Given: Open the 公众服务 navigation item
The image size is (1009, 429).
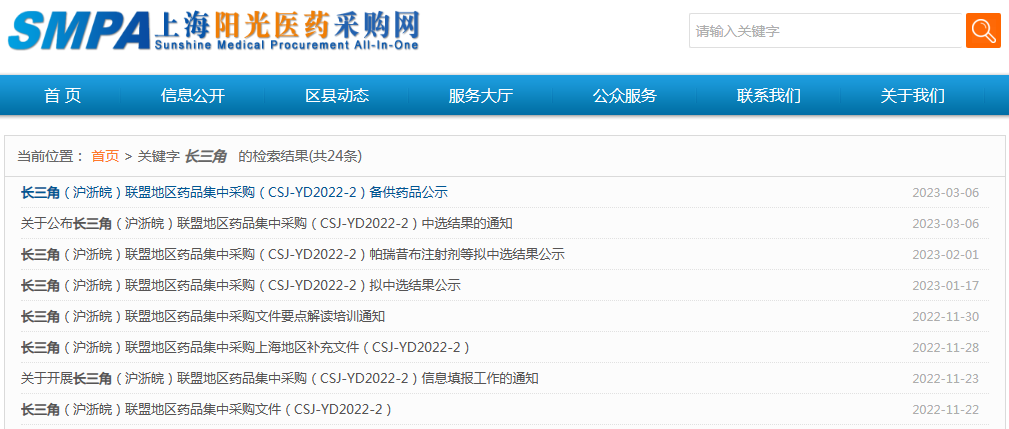Looking at the screenshot, I should pyautogui.click(x=625, y=96).
